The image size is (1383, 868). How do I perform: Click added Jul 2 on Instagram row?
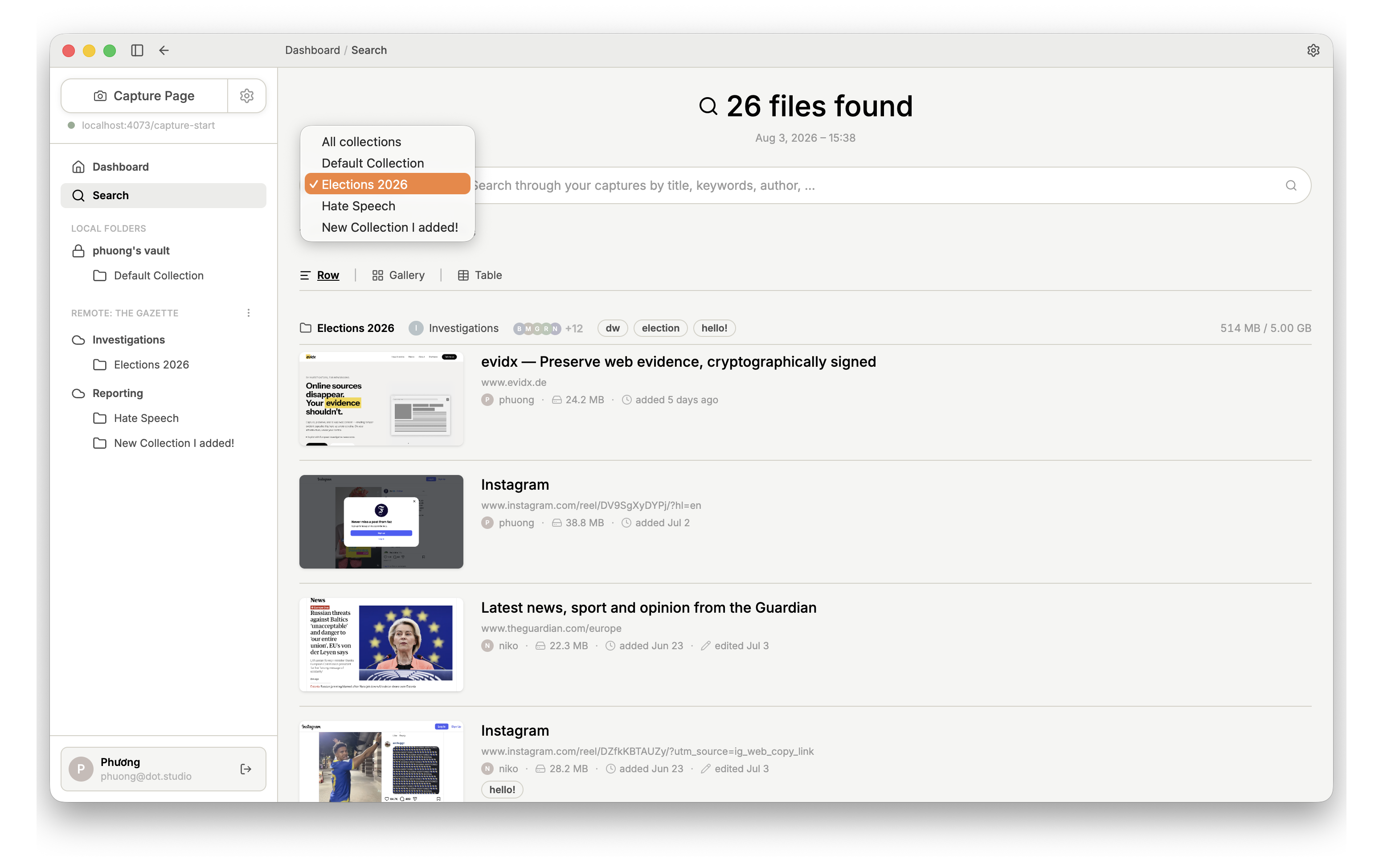(656, 523)
